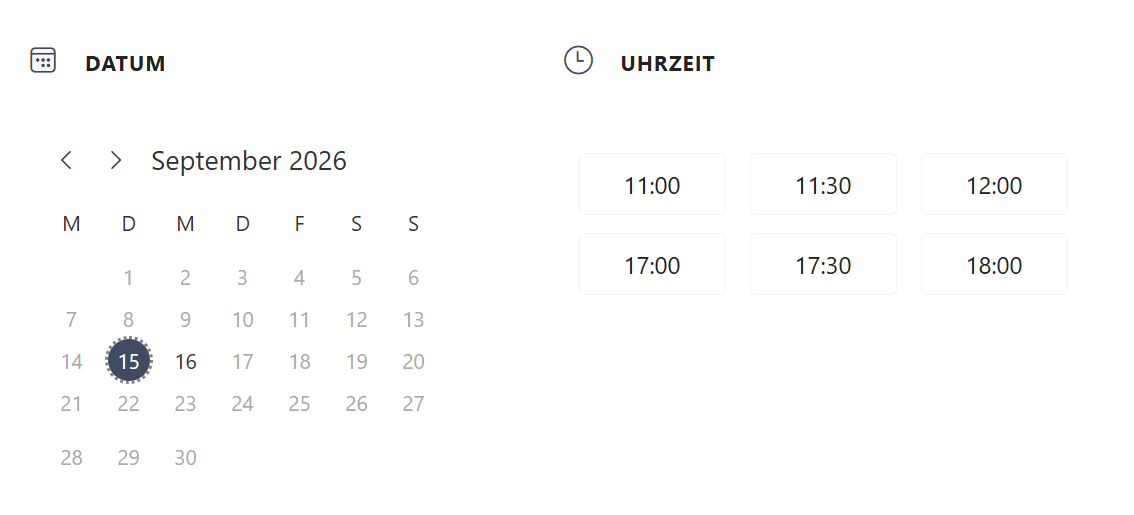Choose the 17:30 time slot
The width and height of the screenshot is (1134, 515).
[823, 264]
